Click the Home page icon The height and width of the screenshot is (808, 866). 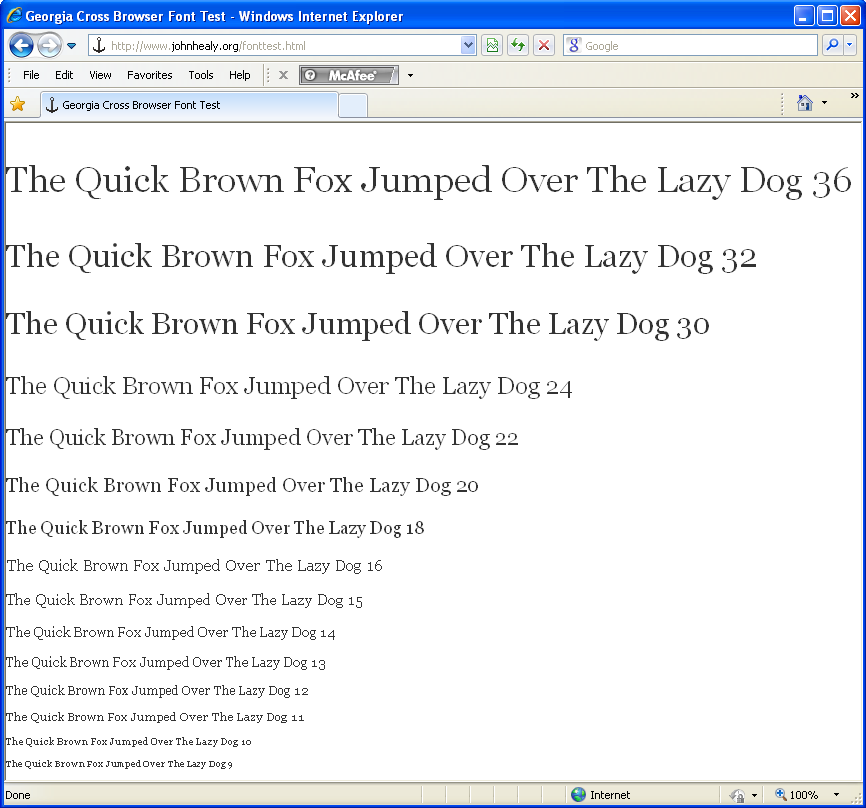[x=805, y=103]
